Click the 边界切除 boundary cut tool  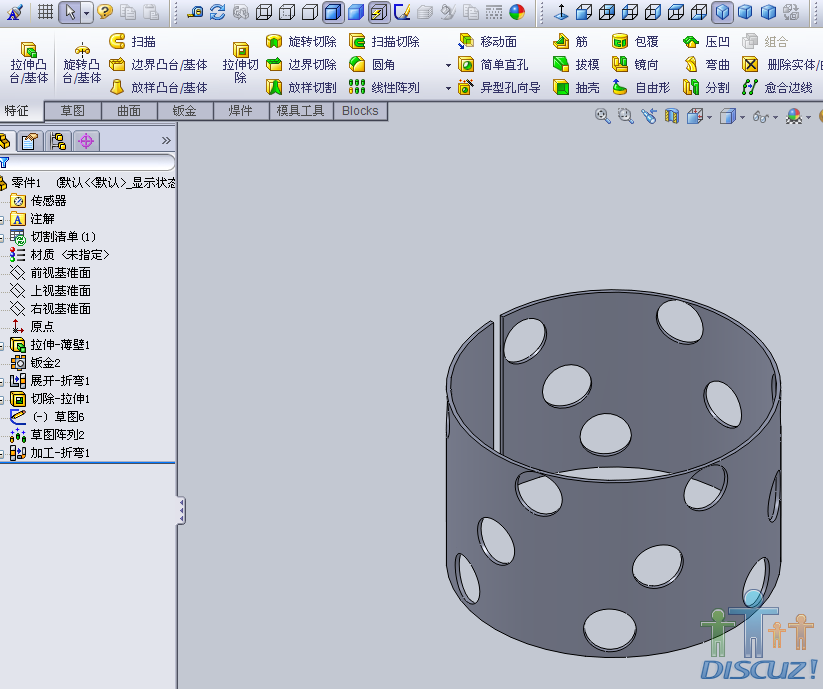pyautogui.click(x=301, y=65)
